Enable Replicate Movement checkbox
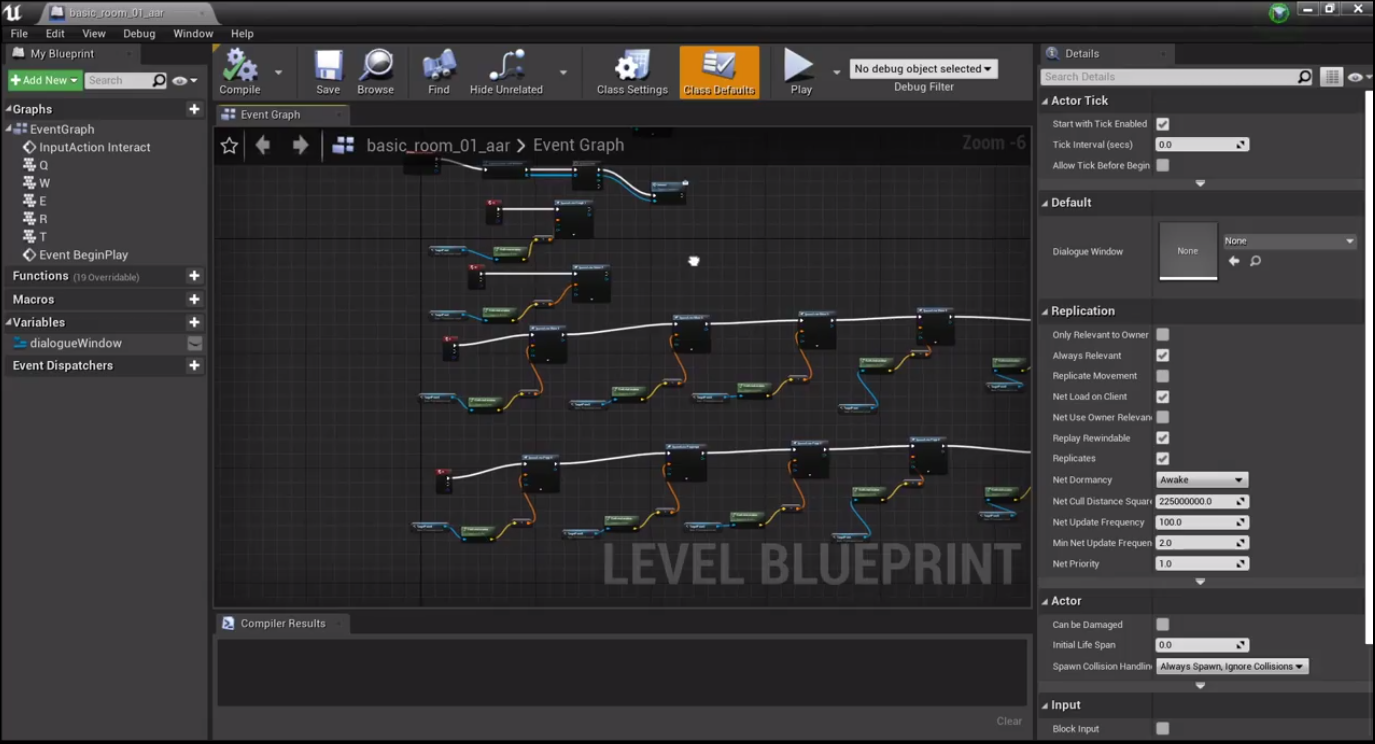 pos(1162,376)
